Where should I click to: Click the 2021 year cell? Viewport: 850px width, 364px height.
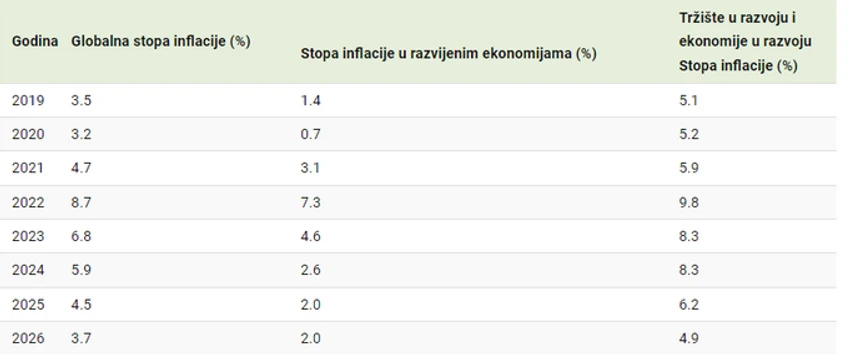coord(28,168)
